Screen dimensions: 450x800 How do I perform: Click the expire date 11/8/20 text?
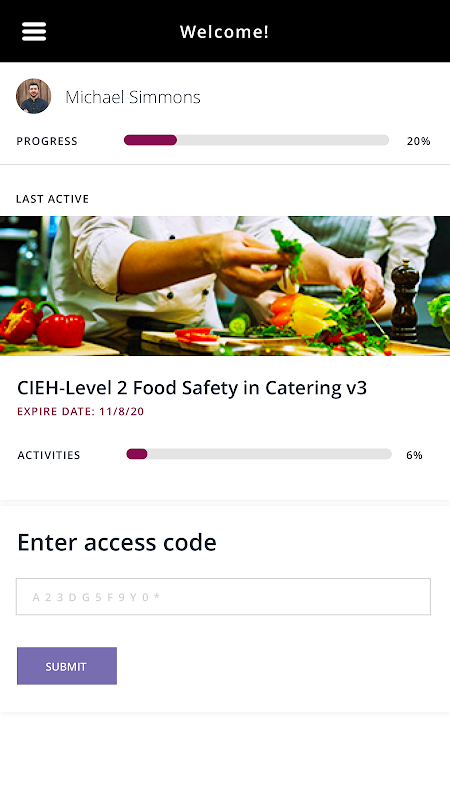[81, 412]
